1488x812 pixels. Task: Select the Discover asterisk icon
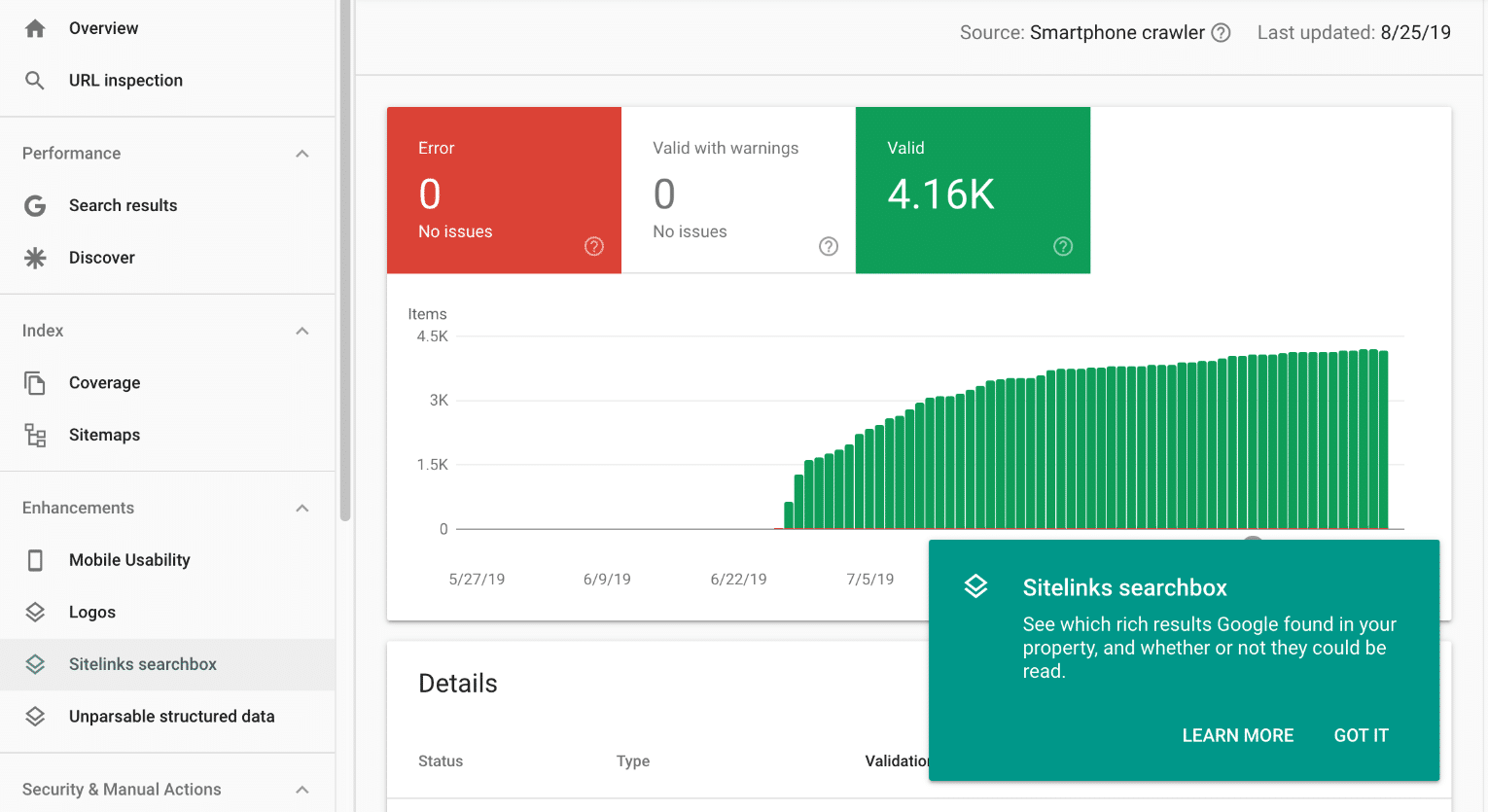(x=35, y=257)
